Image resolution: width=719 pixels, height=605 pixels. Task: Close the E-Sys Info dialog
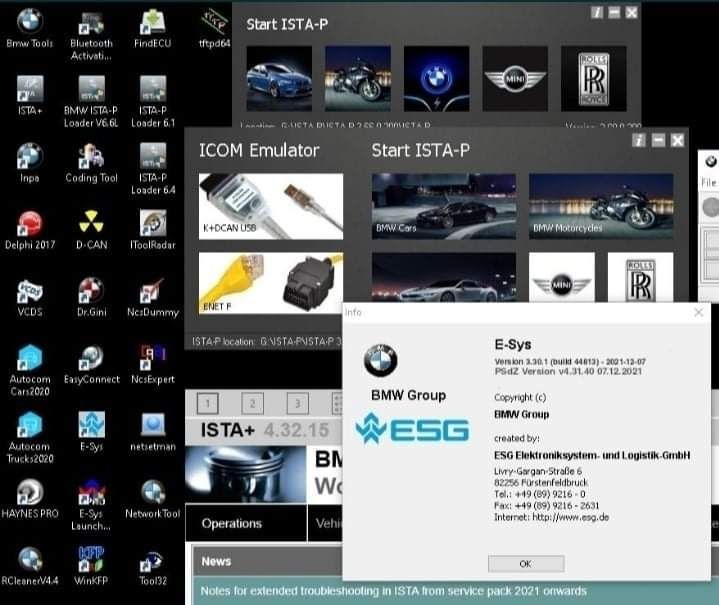click(x=698, y=312)
